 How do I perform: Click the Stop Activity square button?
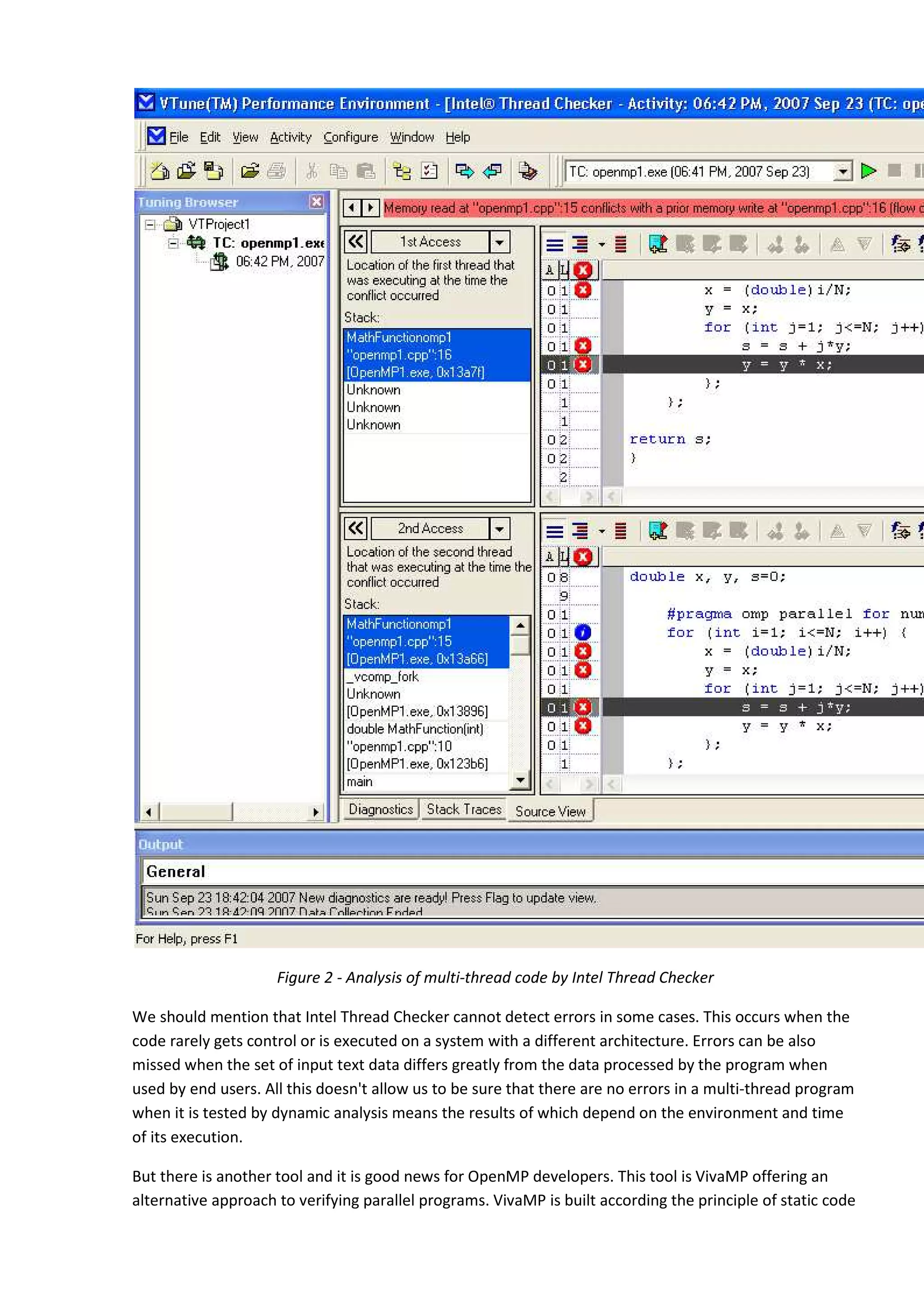point(894,170)
